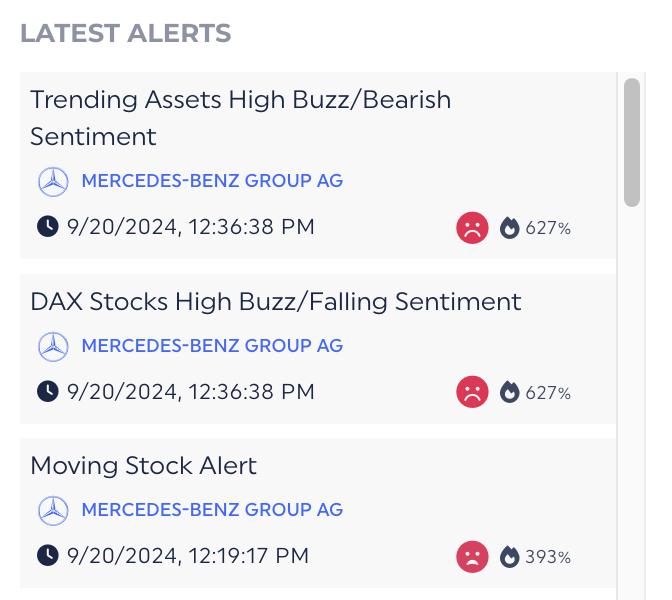The image size is (672, 600).
Task: Click clock icon in Trending Assets alert
Action: tap(47, 227)
